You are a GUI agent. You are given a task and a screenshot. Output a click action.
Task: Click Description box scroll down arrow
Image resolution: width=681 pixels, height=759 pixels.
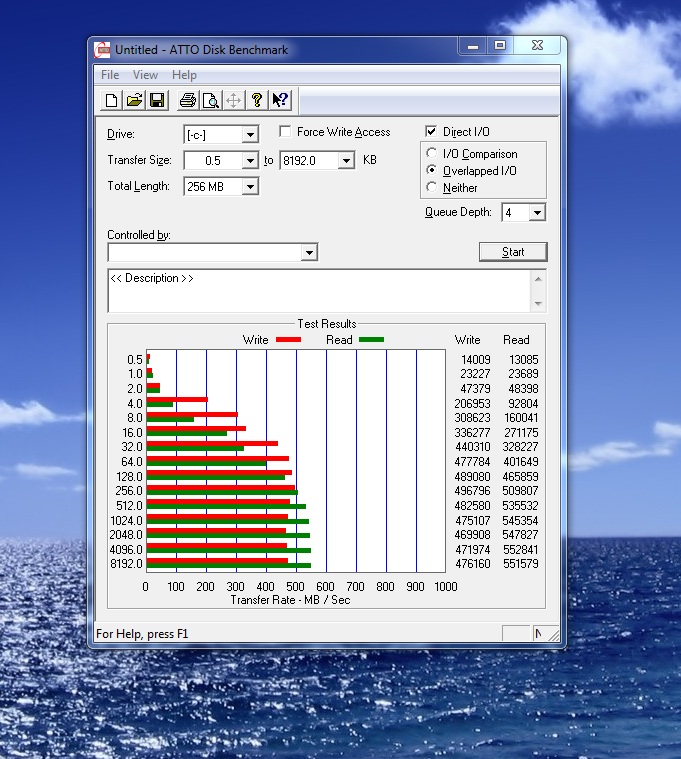538,304
